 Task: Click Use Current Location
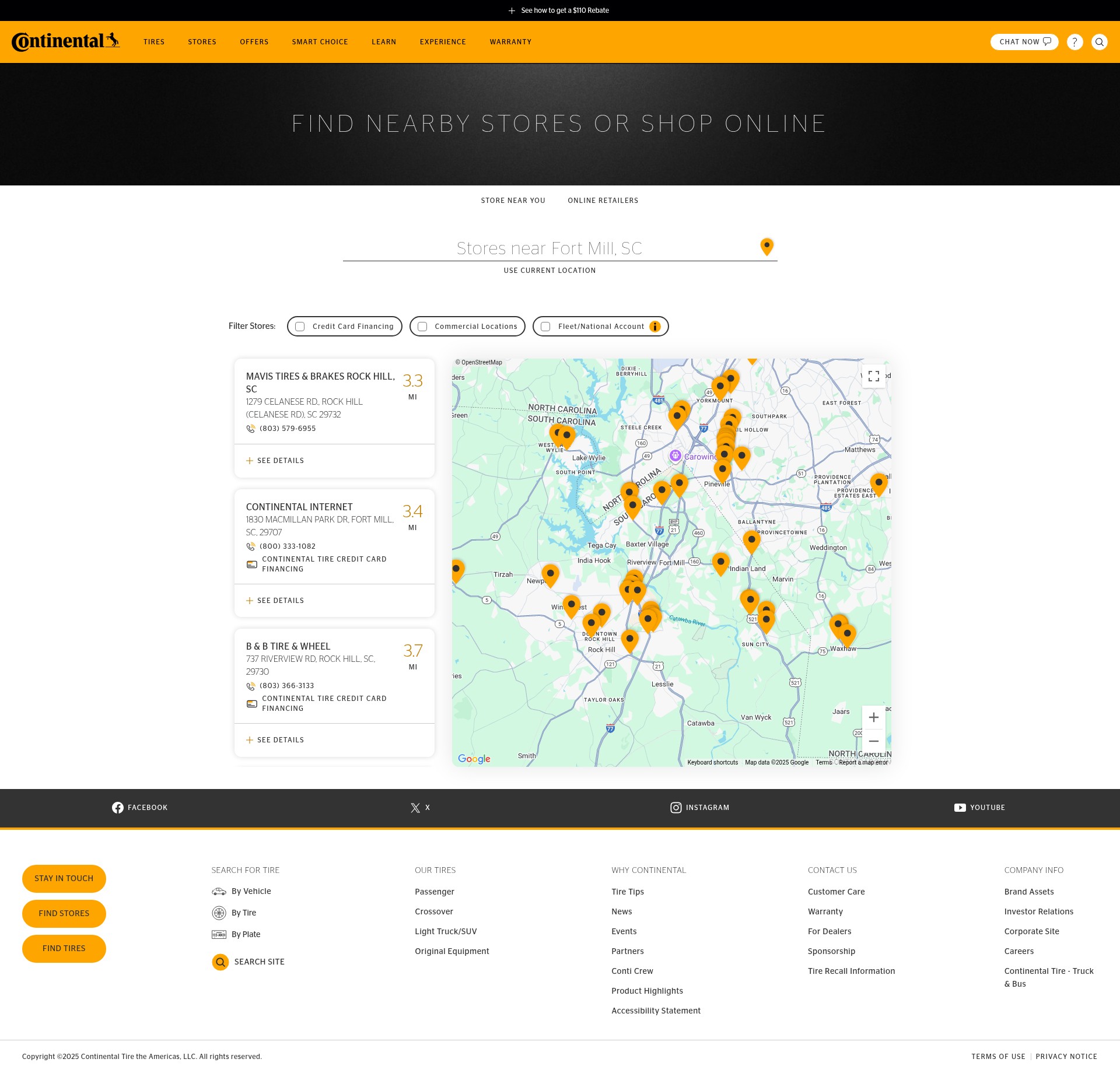550,271
